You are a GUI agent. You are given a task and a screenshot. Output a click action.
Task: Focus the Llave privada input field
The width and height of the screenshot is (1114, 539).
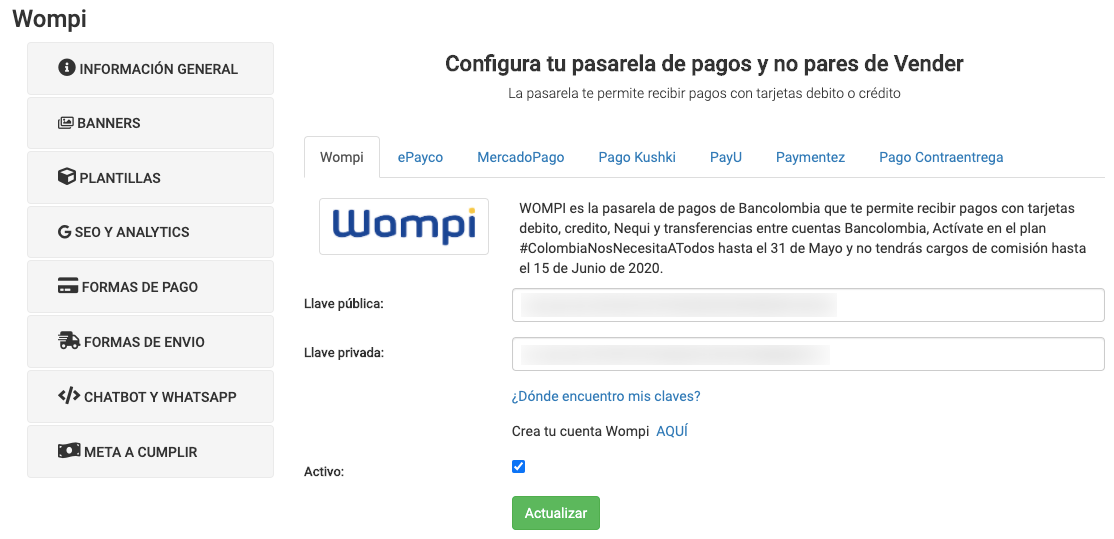tap(808, 354)
